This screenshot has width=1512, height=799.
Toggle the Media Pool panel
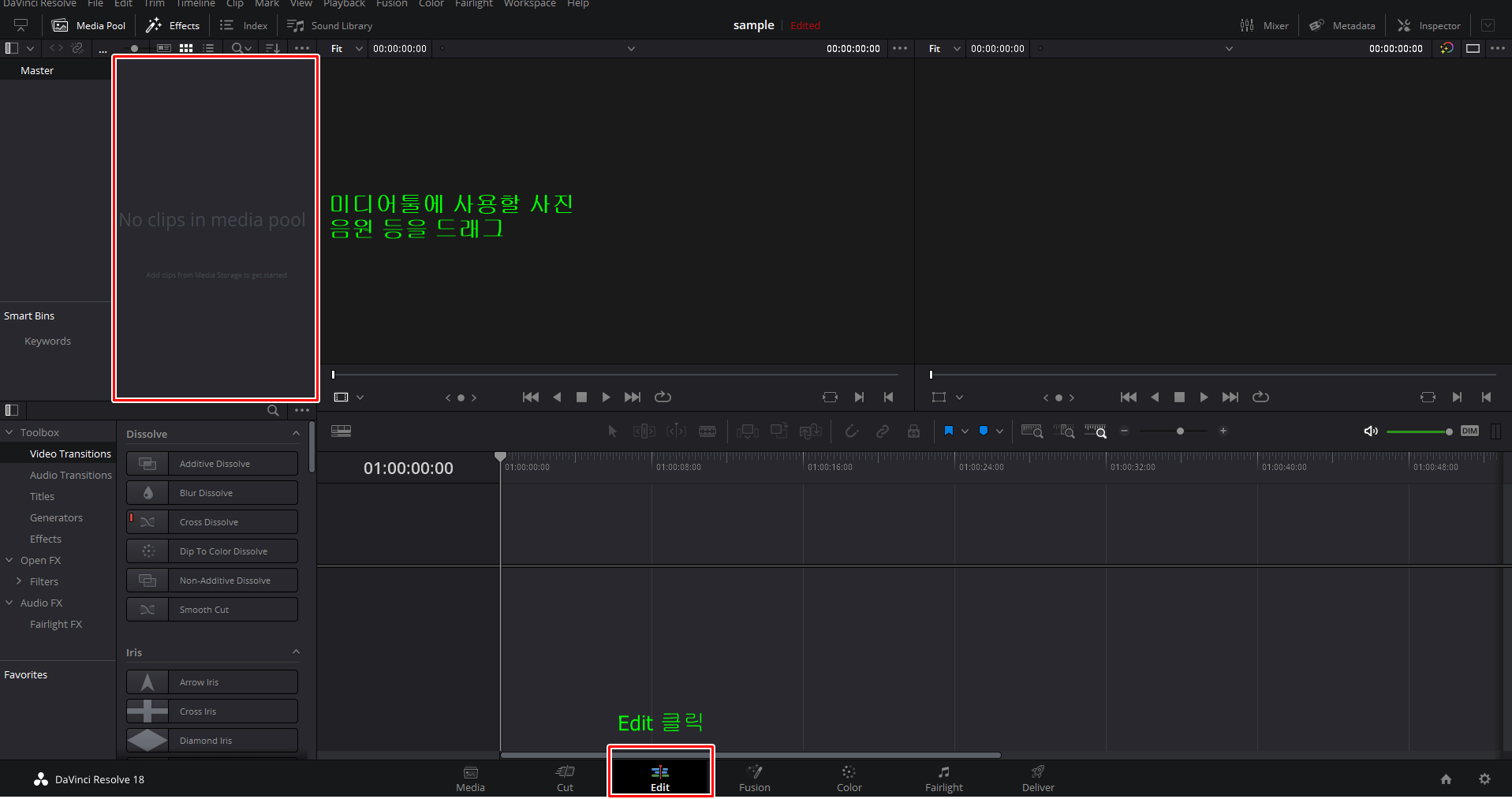[x=88, y=25]
